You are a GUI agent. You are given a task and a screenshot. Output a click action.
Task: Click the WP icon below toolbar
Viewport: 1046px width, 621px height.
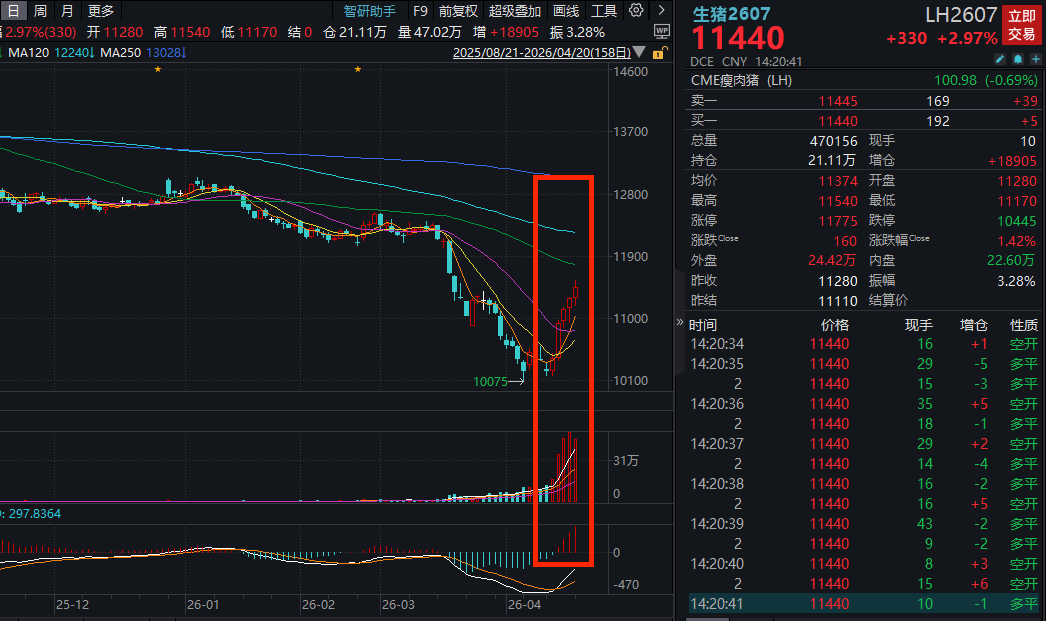[661, 31]
